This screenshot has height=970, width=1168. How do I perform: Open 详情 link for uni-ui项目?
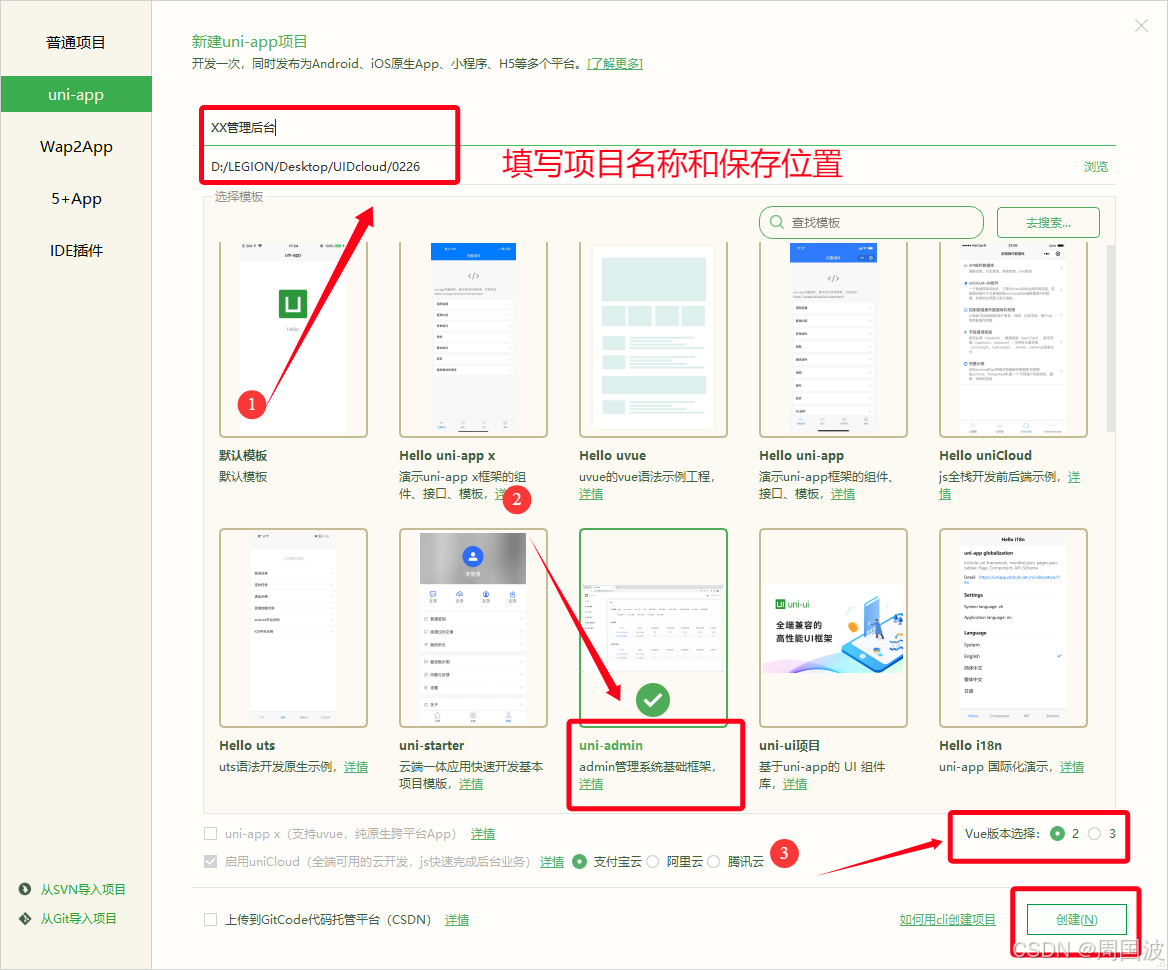click(x=795, y=784)
